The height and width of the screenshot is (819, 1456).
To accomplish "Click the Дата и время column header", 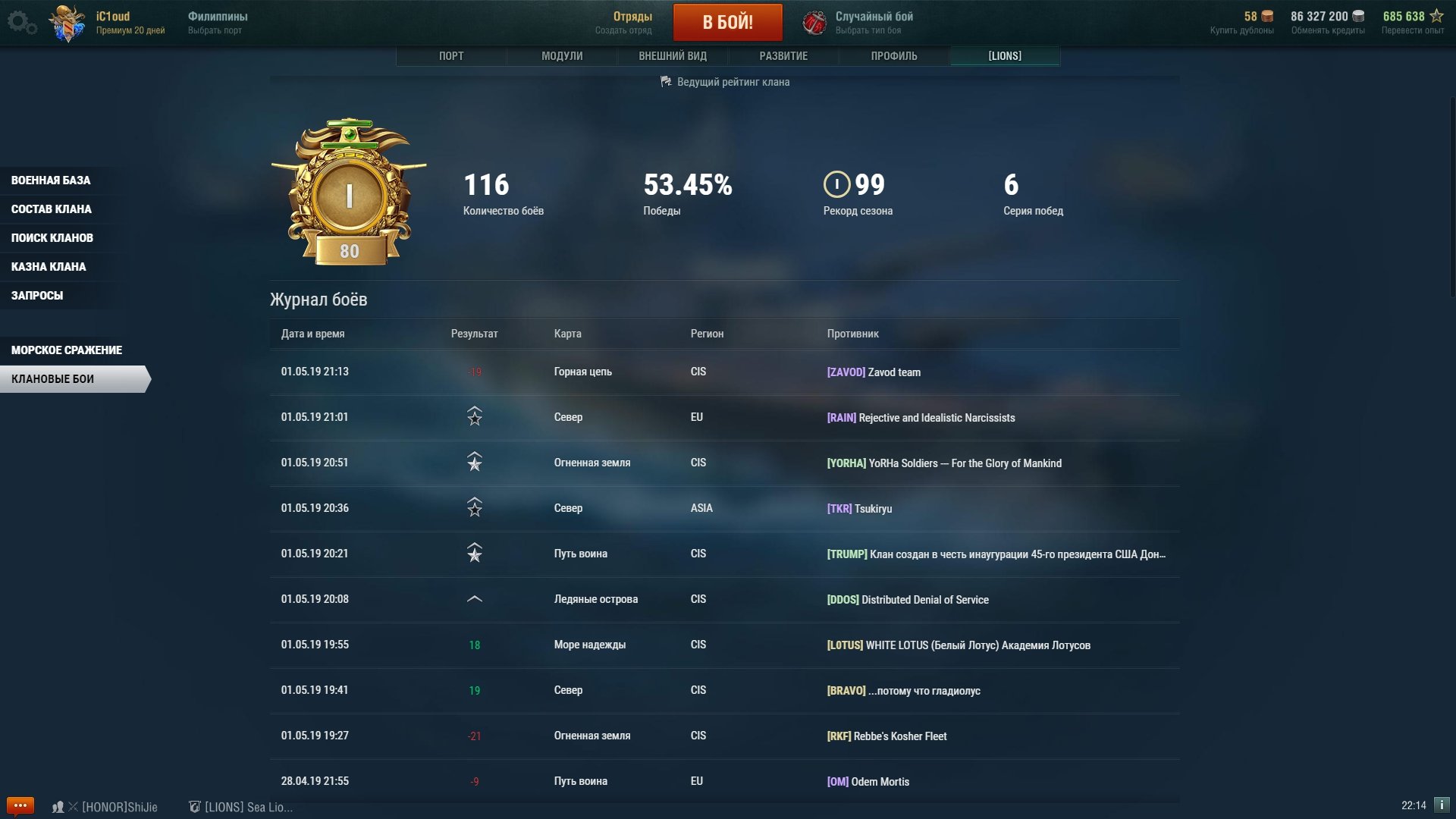I will [x=312, y=334].
